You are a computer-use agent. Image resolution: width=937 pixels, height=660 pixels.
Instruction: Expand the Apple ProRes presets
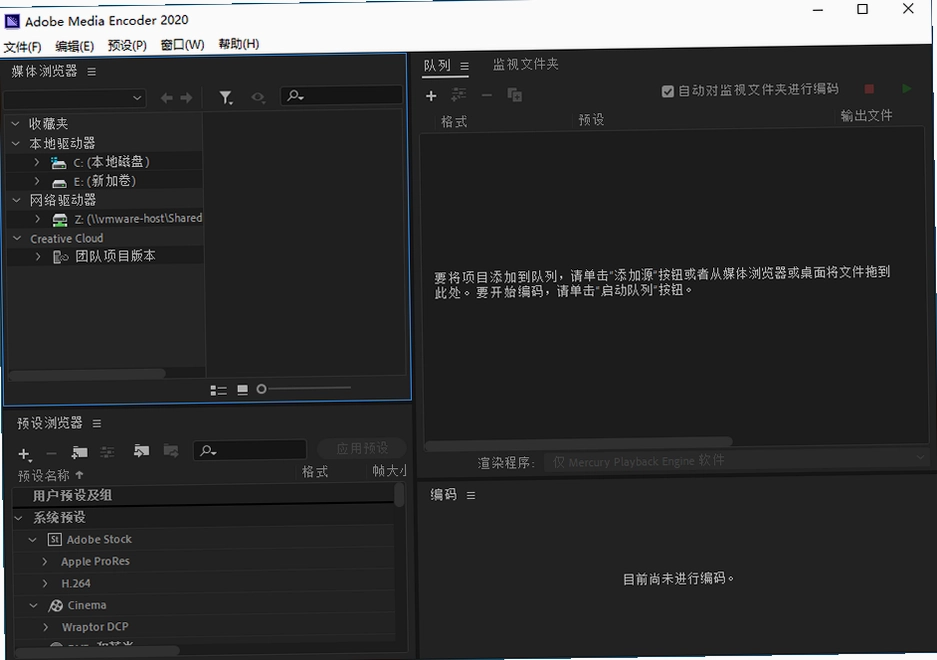(45, 562)
